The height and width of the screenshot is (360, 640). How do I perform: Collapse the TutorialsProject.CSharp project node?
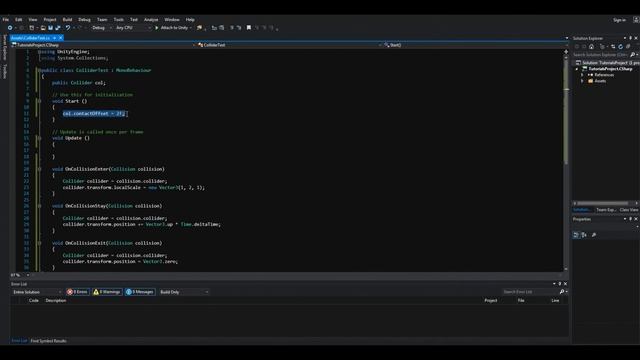point(577,69)
